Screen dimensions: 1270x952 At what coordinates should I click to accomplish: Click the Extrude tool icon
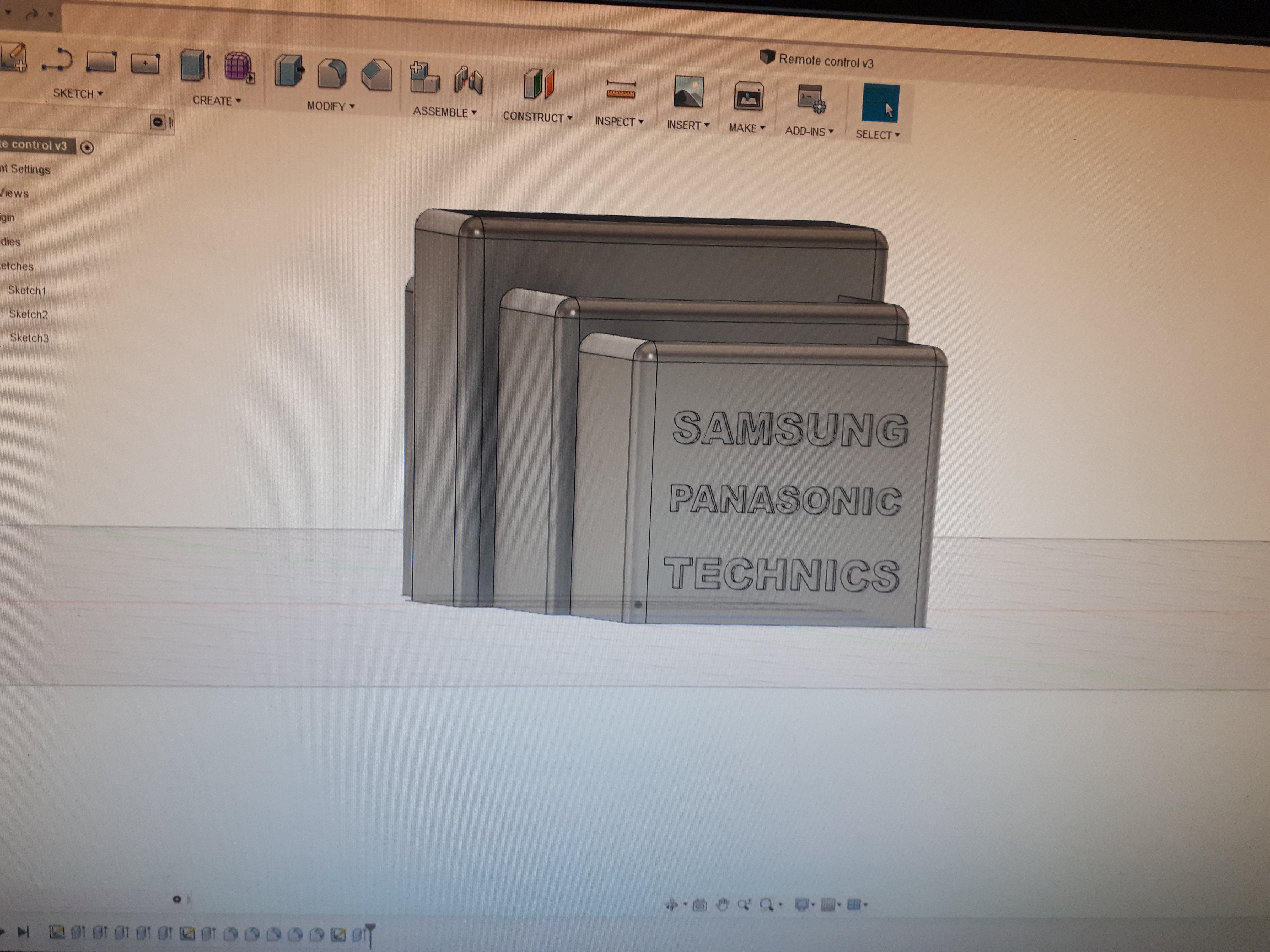click(x=195, y=65)
